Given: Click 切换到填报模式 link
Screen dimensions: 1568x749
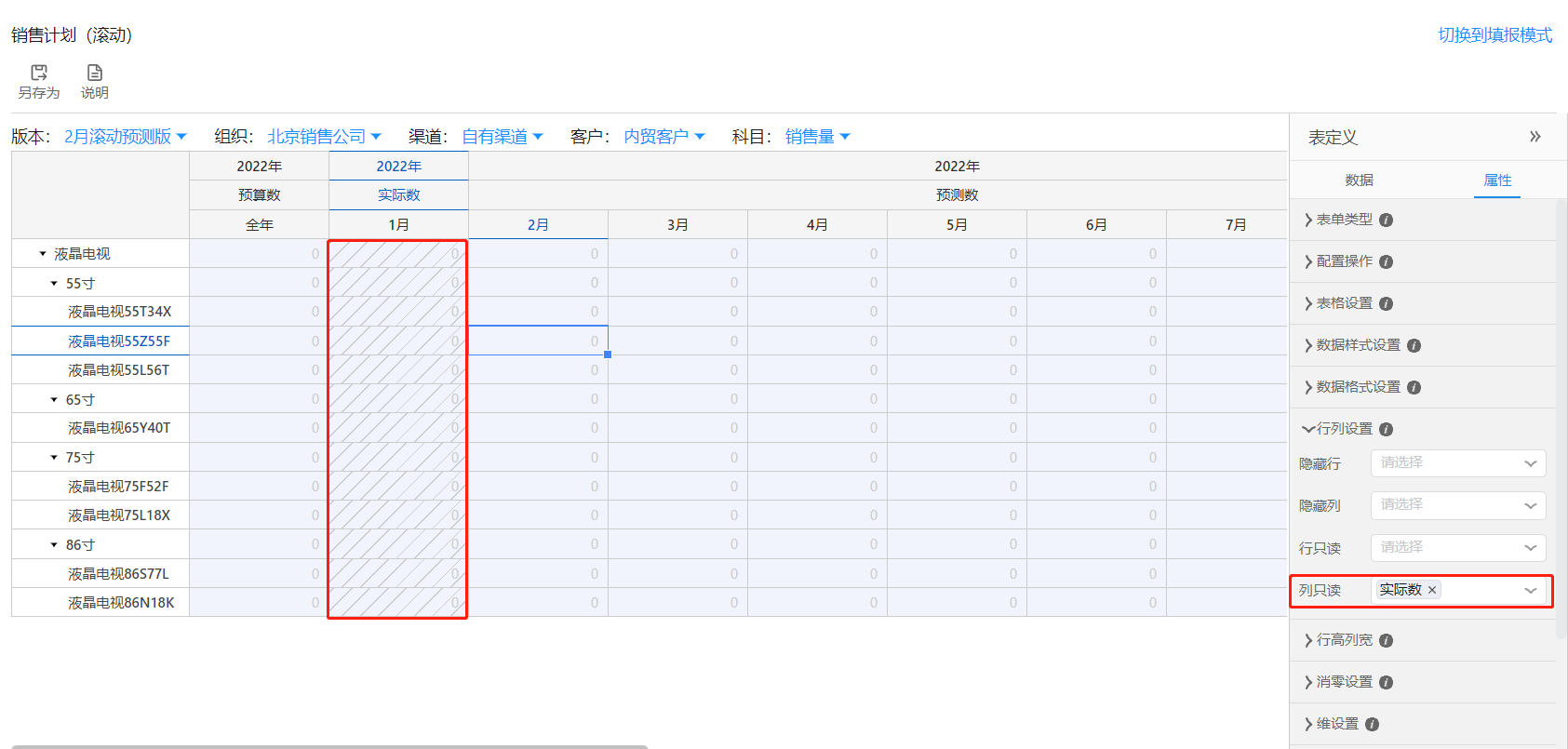Looking at the screenshot, I should tap(1494, 35).
